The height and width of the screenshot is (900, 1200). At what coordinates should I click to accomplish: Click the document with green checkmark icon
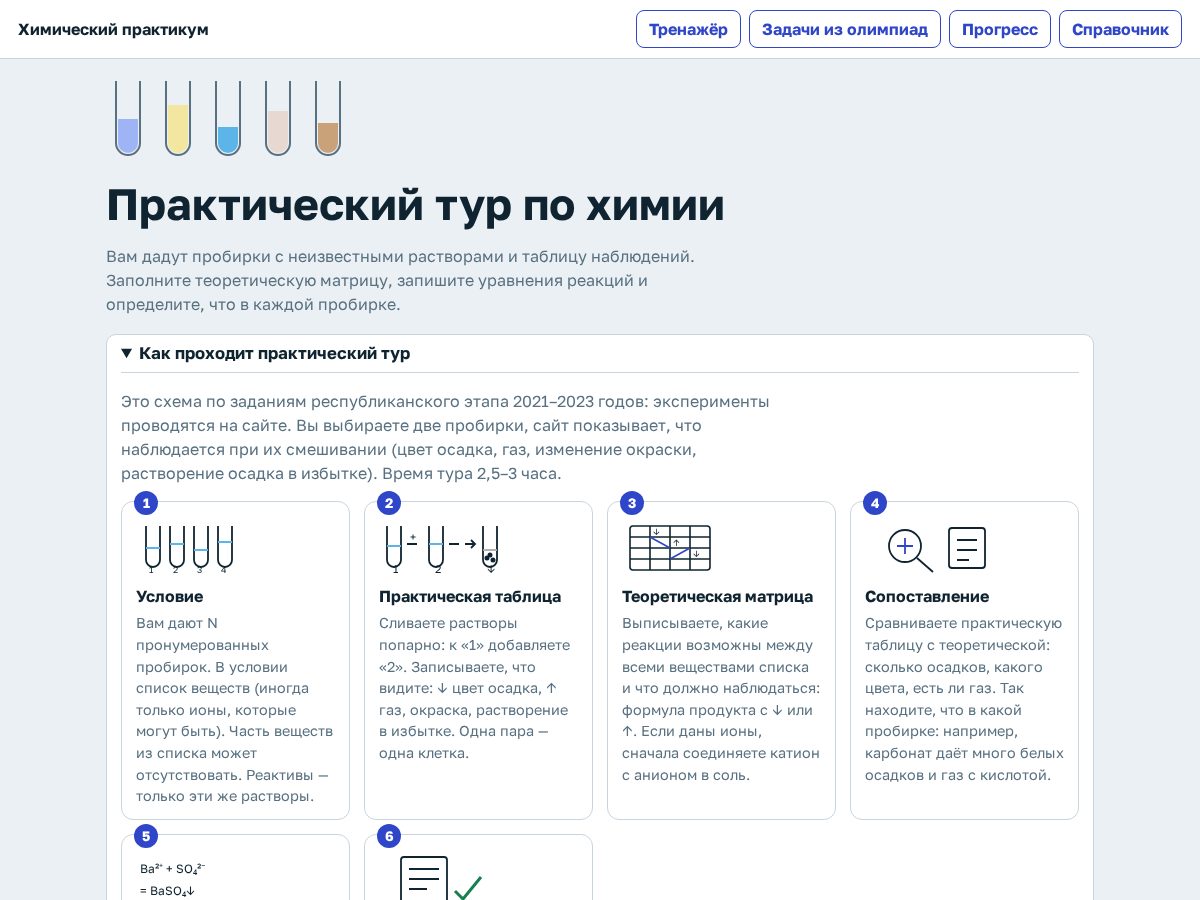(x=440, y=880)
